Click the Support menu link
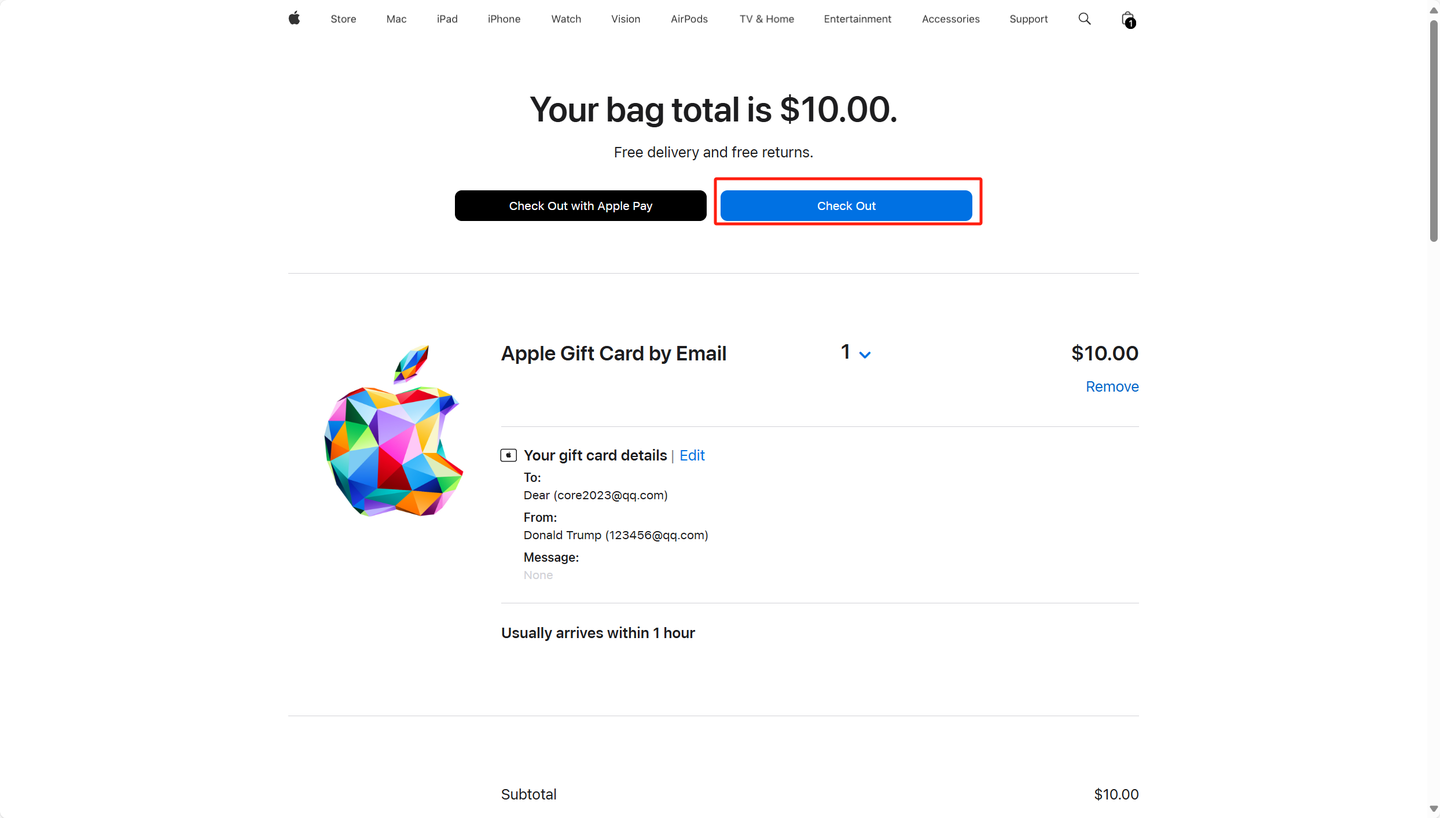 1028,19
